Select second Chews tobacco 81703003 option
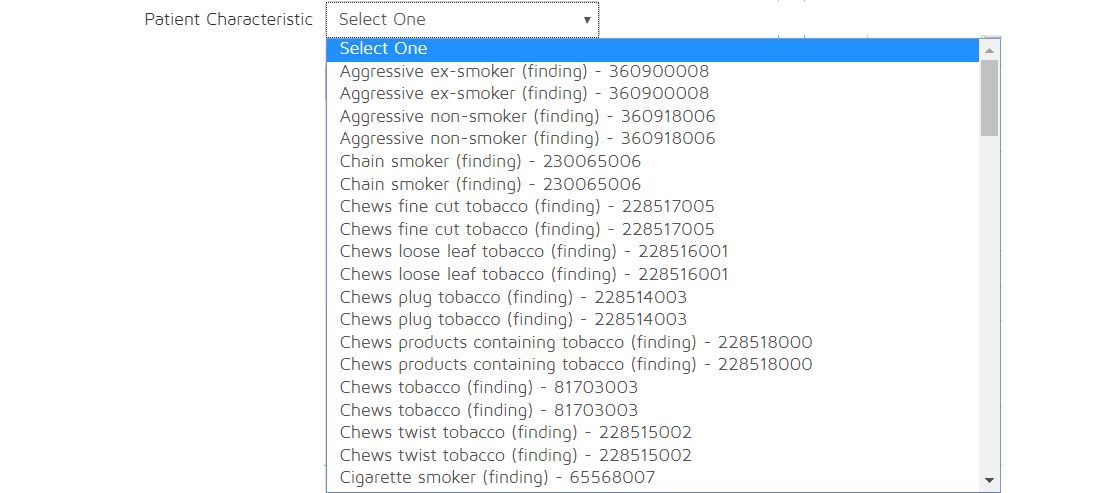The width and height of the screenshot is (1120, 493). click(488, 411)
